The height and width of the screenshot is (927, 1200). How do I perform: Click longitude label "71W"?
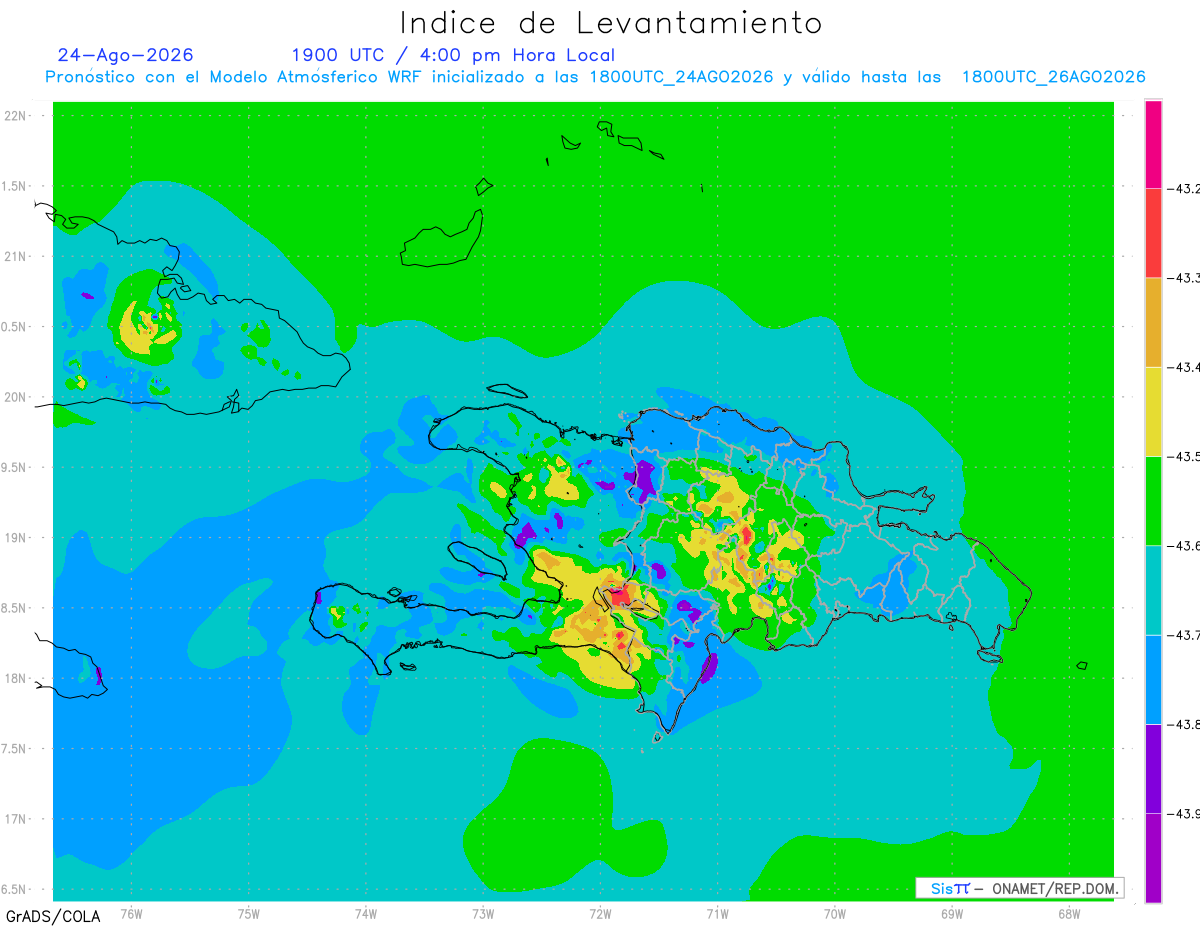click(x=717, y=914)
